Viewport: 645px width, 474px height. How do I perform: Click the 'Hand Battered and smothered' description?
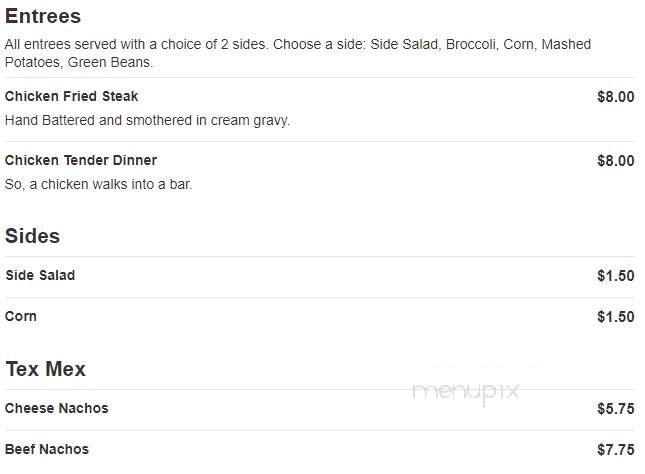(x=147, y=121)
